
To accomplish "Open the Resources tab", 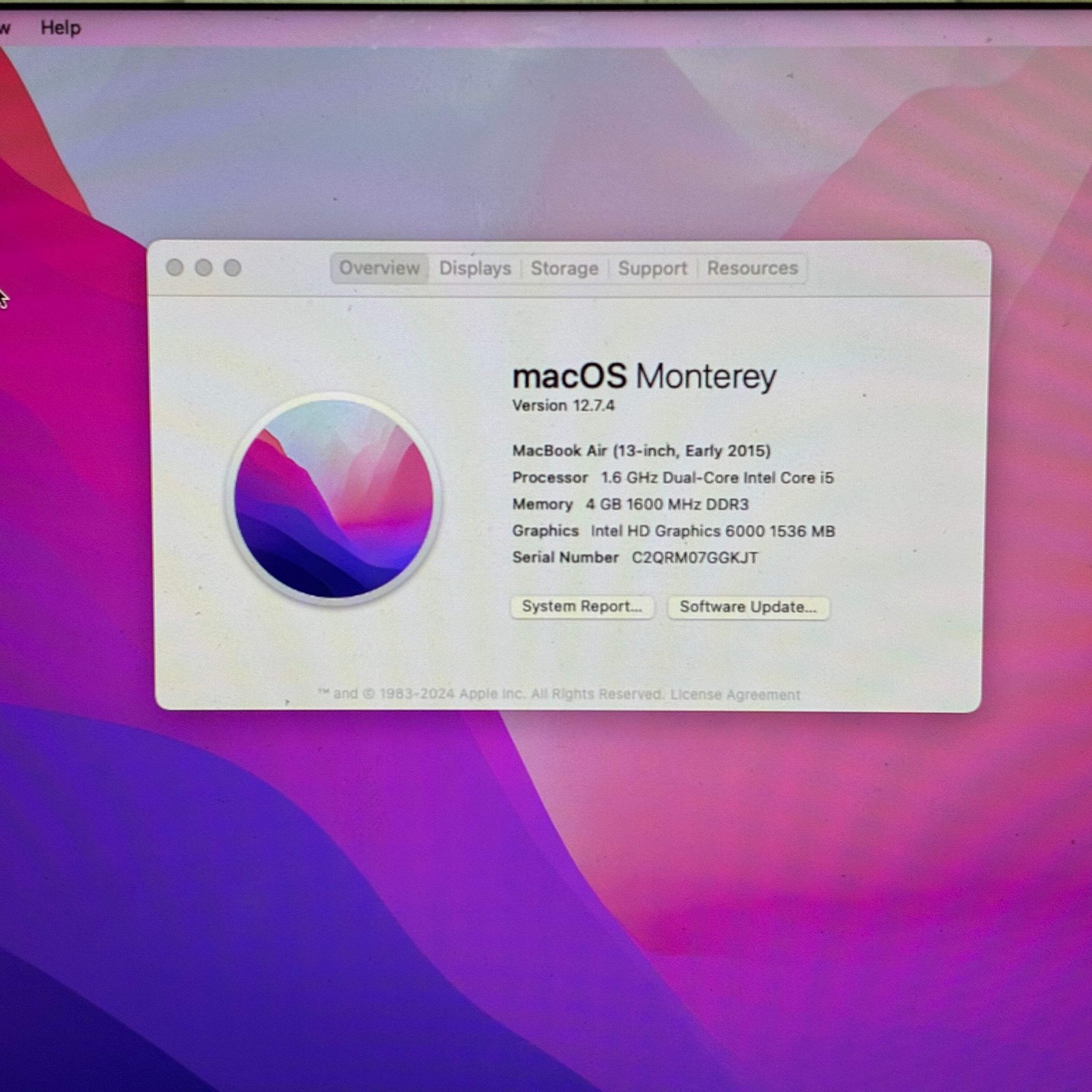I will pyautogui.click(x=752, y=268).
